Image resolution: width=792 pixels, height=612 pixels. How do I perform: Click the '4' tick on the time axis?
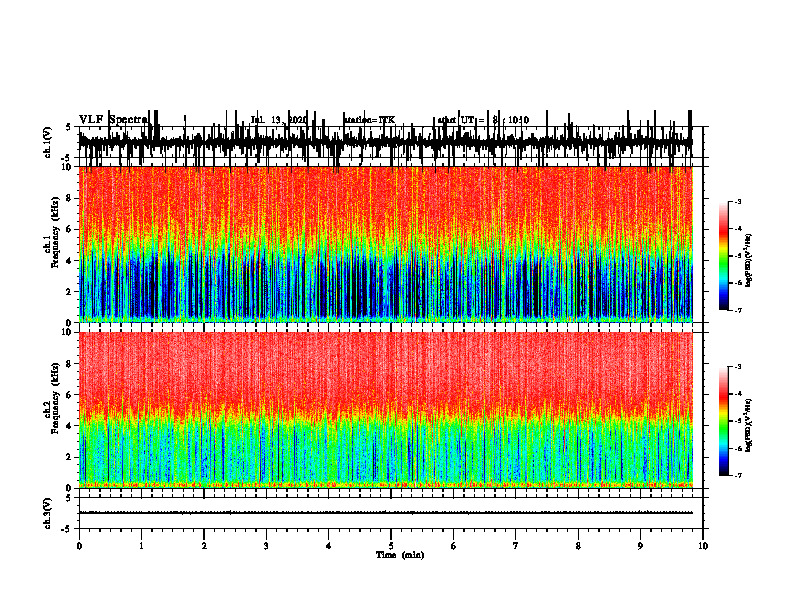point(328,546)
